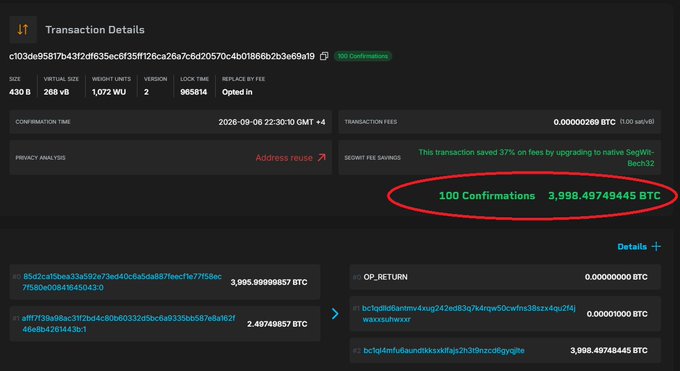680x371 pixels.
Task: Click the SegWit fee savings message text
Action: [536, 158]
